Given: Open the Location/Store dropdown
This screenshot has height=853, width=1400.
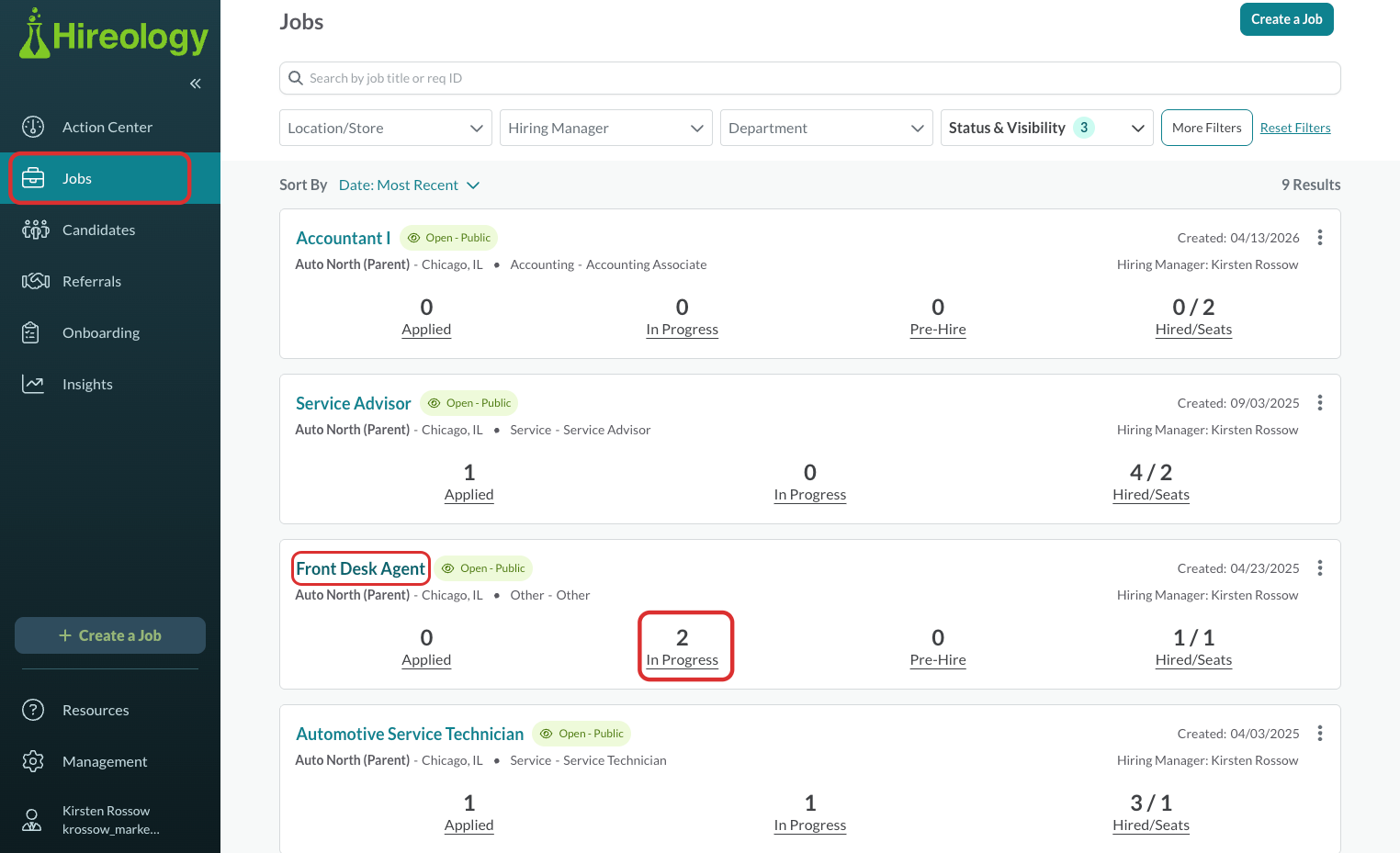Looking at the screenshot, I should (386, 128).
